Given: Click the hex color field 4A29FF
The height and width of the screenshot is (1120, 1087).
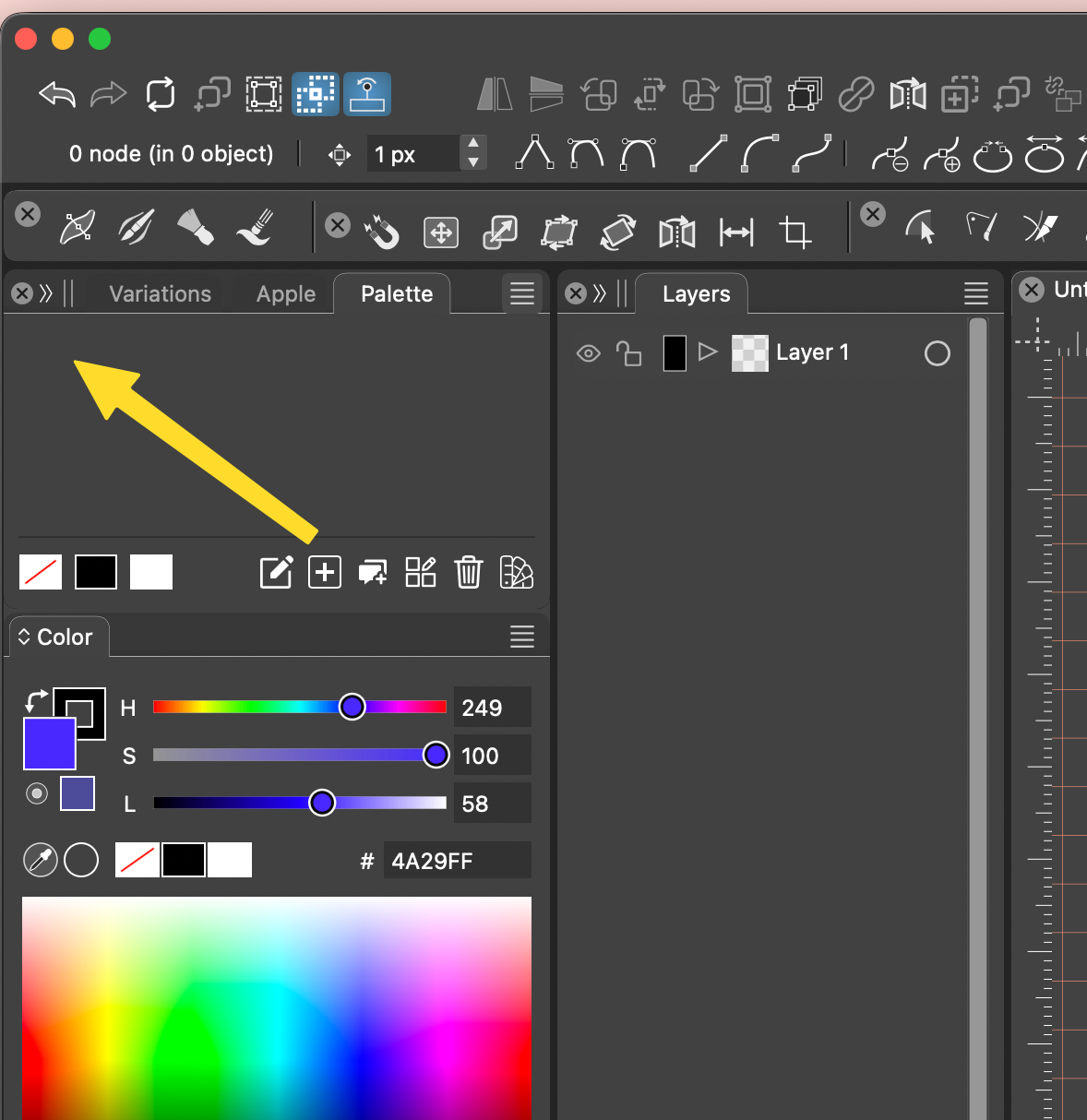Looking at the screenshot, I should coord(456,861).
